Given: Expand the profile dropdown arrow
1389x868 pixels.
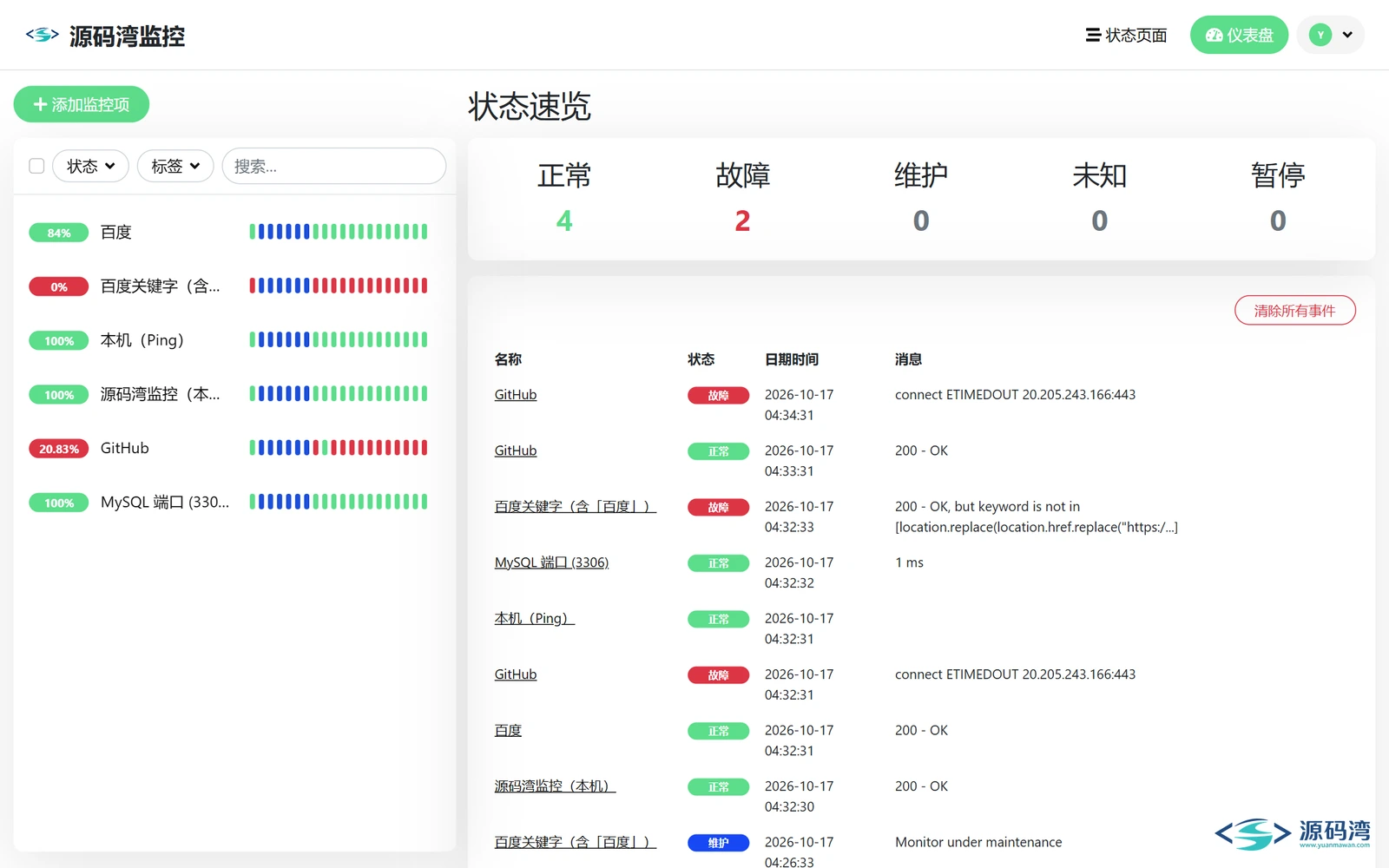Looking at the screenshot, I should [1347, 35].
